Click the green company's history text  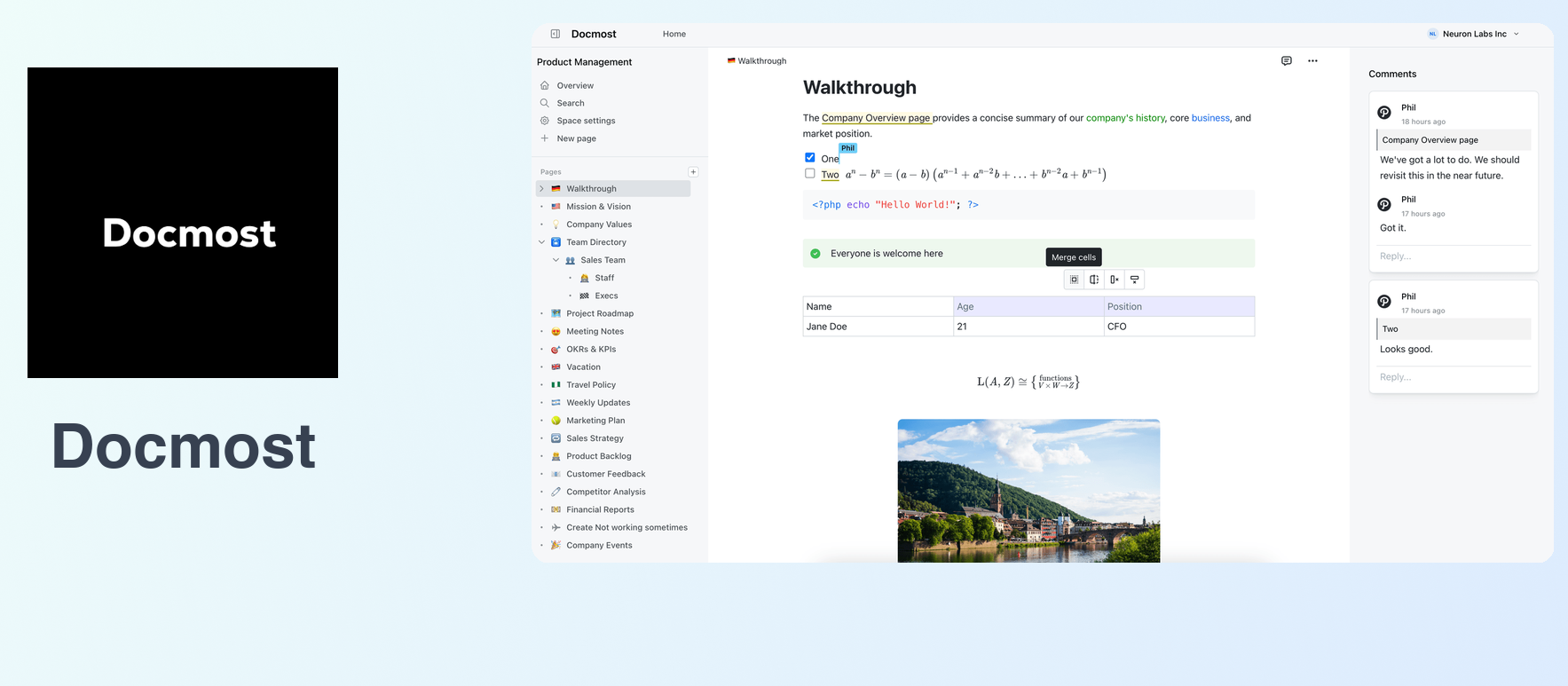1125,118
